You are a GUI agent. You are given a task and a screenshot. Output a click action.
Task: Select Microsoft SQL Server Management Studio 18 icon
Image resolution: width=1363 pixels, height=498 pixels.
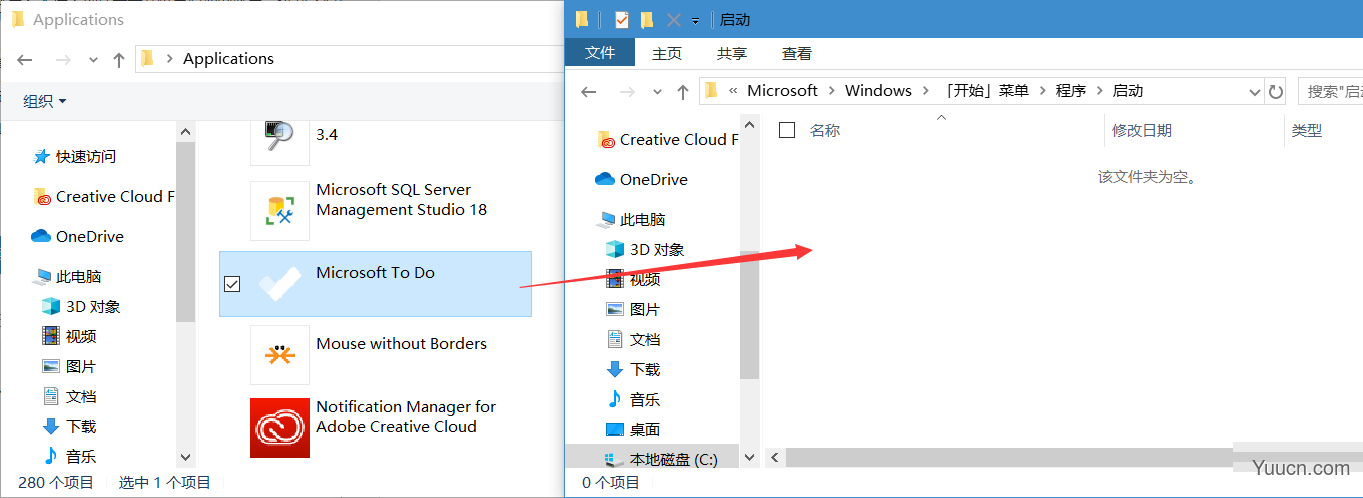[x=280, y=211]
